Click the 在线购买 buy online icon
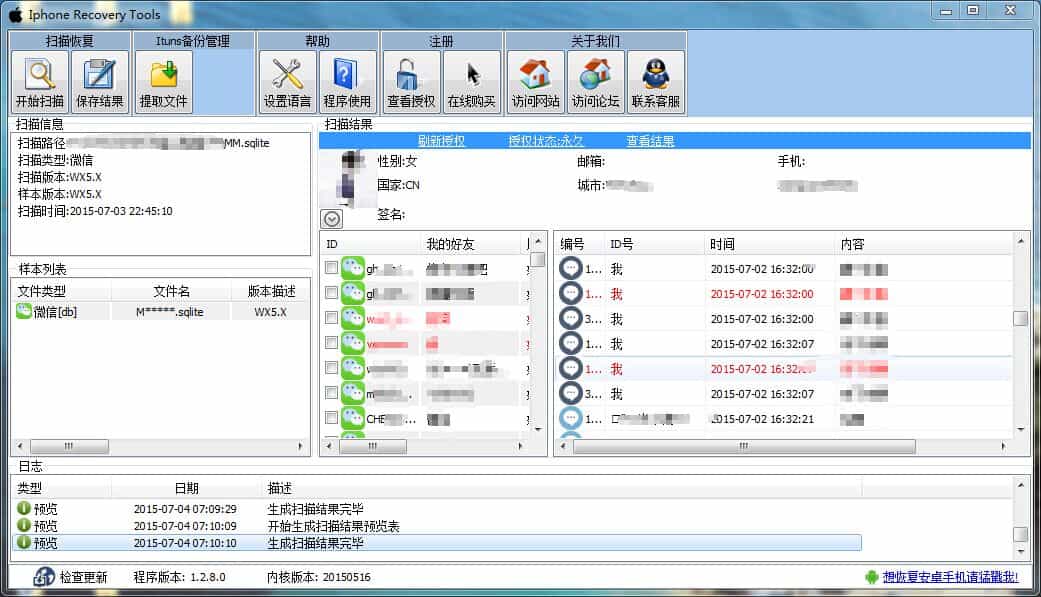1041x597 pixels. [x=471, y=82]
